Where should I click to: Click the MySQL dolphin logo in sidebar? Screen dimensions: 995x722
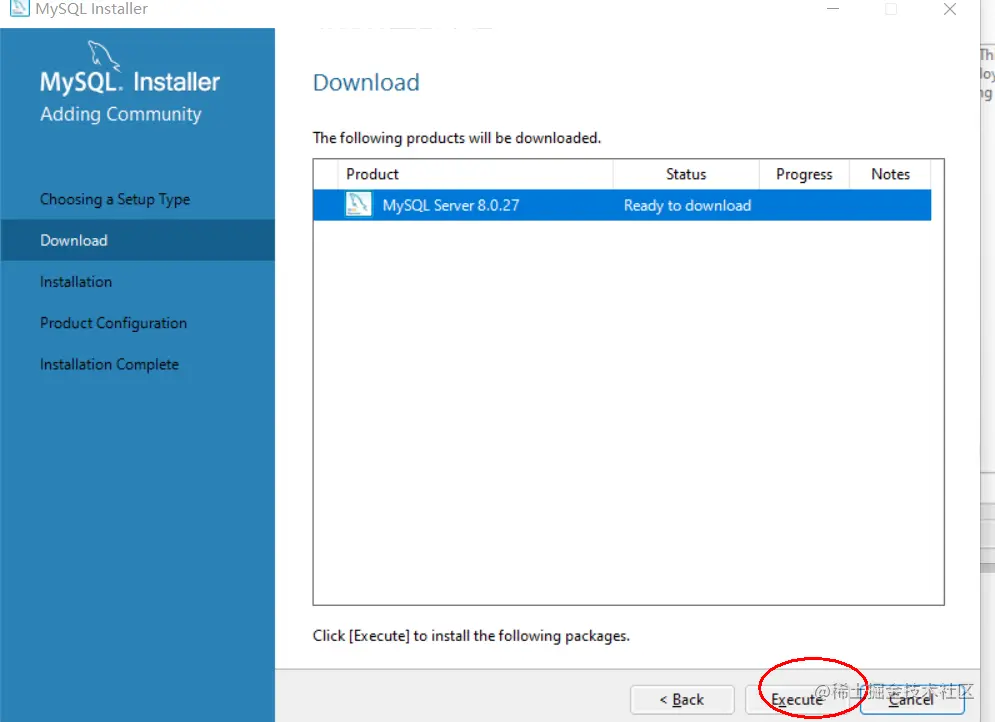103,55
